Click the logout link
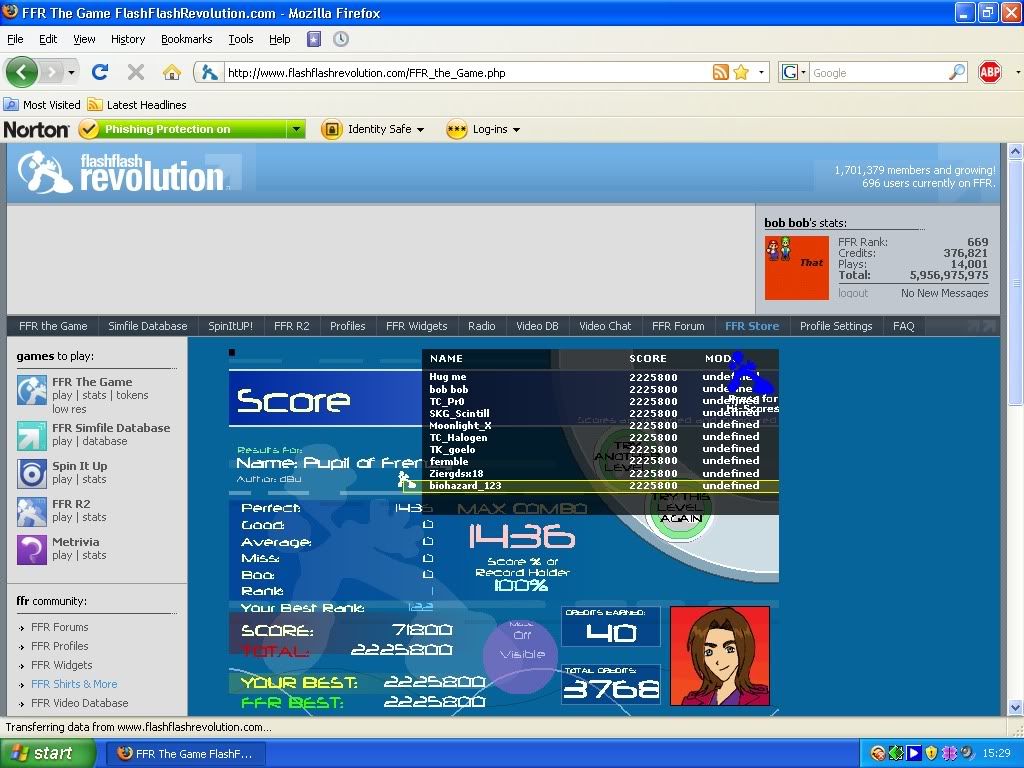Viewport: 1024px width, 768px height. point(853,293)
